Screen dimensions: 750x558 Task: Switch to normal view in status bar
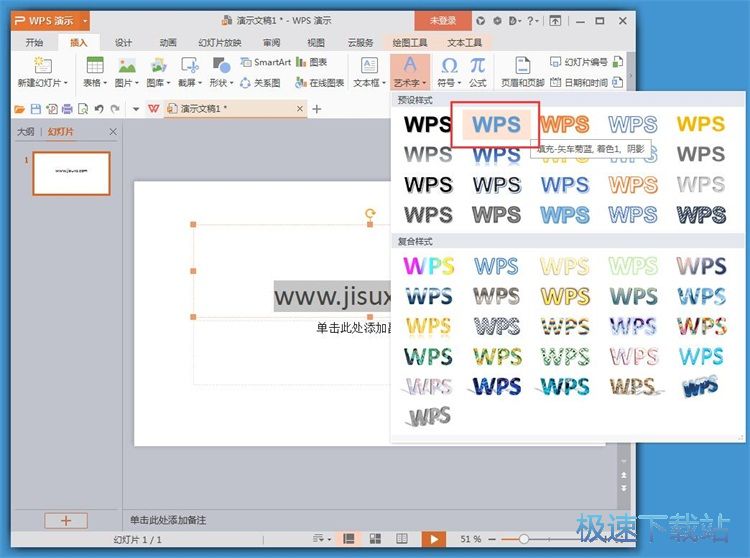coord(349,539)
